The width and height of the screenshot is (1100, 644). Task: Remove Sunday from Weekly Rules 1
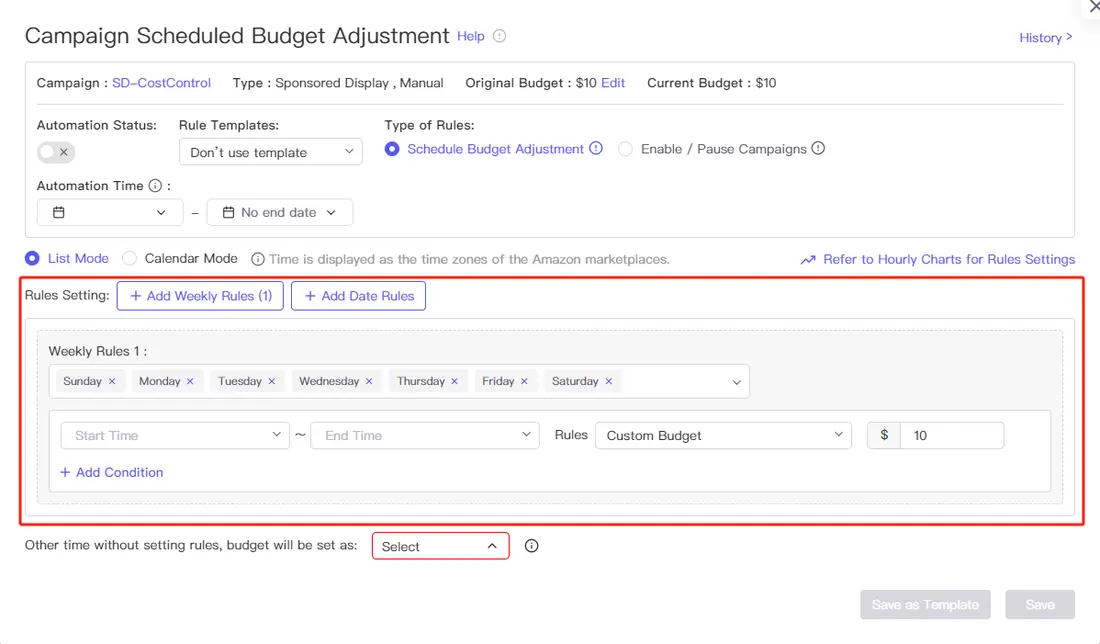tap(112, 382)
